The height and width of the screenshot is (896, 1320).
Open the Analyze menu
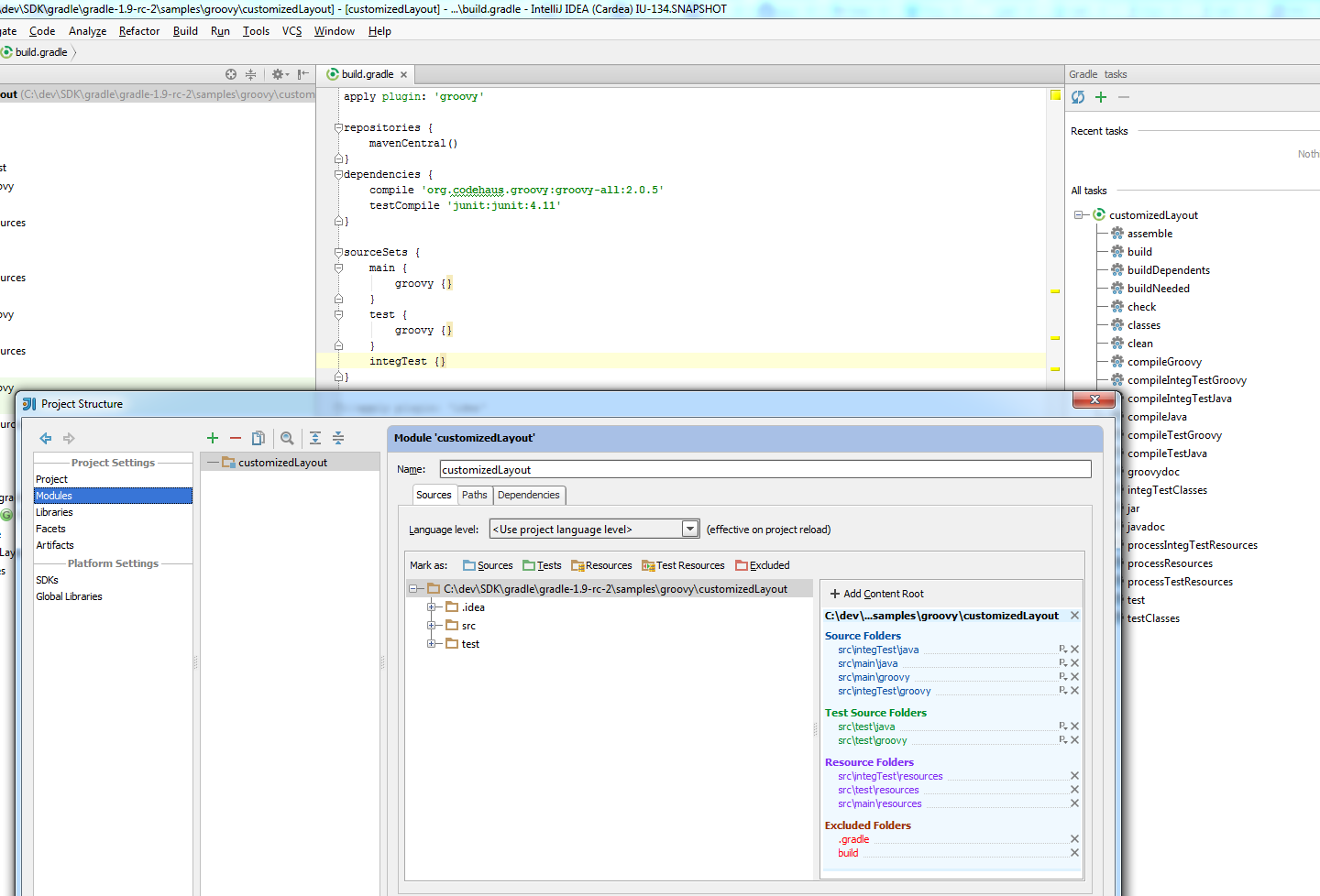tap(87, 31)
